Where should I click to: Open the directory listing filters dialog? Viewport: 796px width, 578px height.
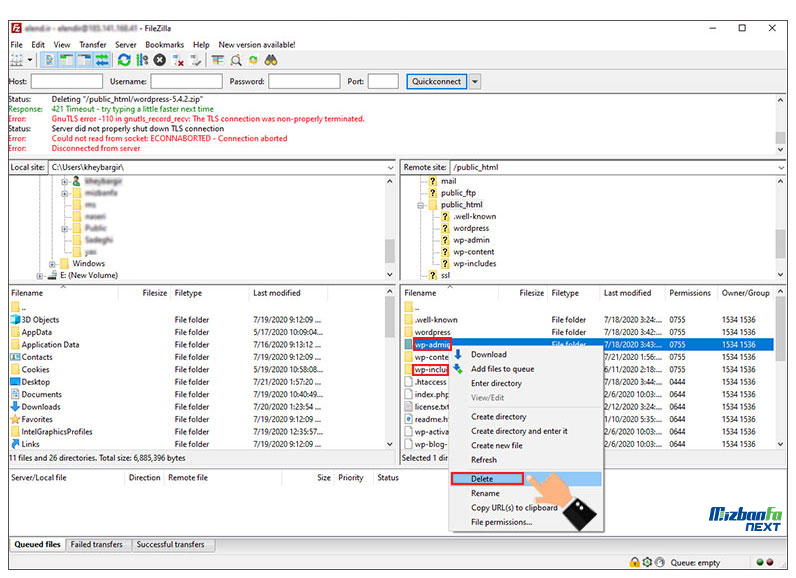[x=218, y=60]
